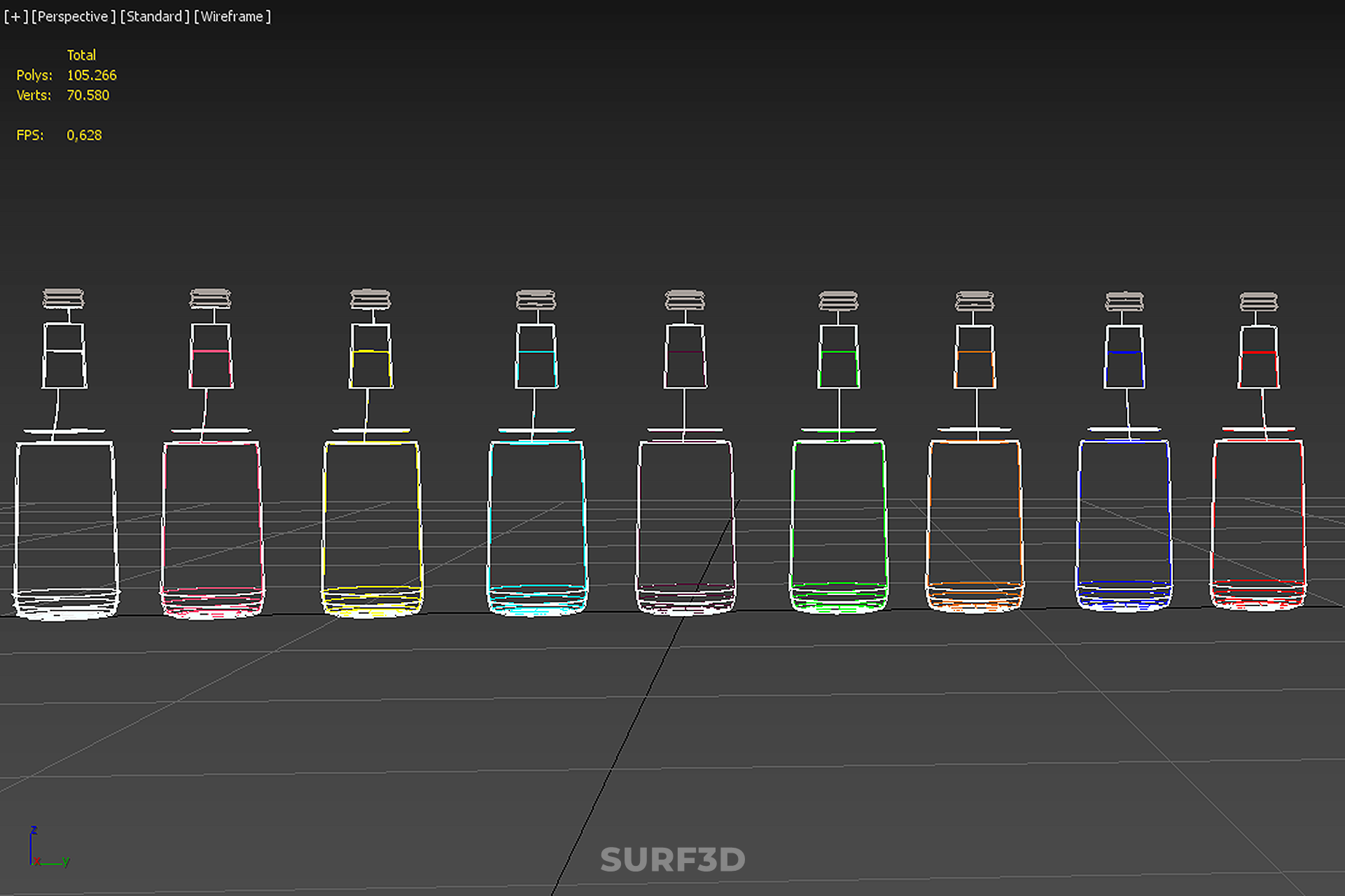Select the orange wireframe bottle body
The image size is (1345, 896).
point(975,525)
